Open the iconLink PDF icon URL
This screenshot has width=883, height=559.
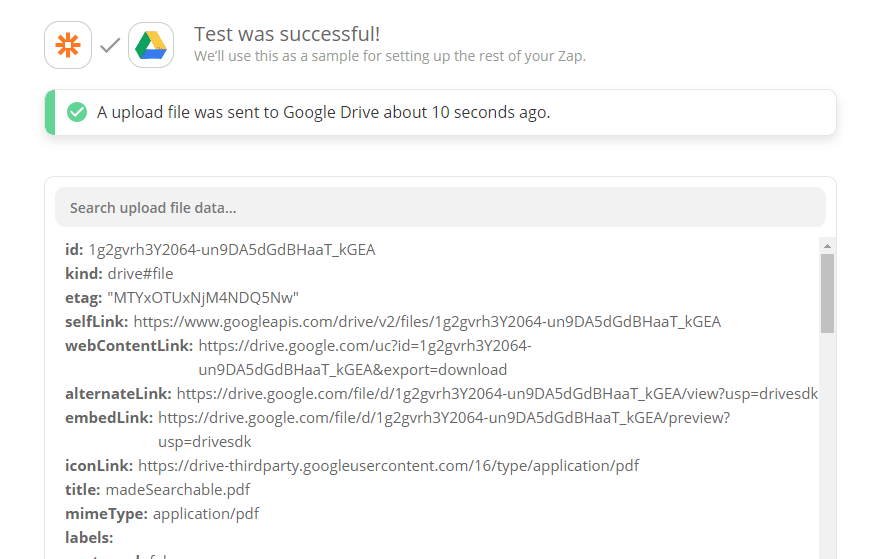[x=388, y=466]
